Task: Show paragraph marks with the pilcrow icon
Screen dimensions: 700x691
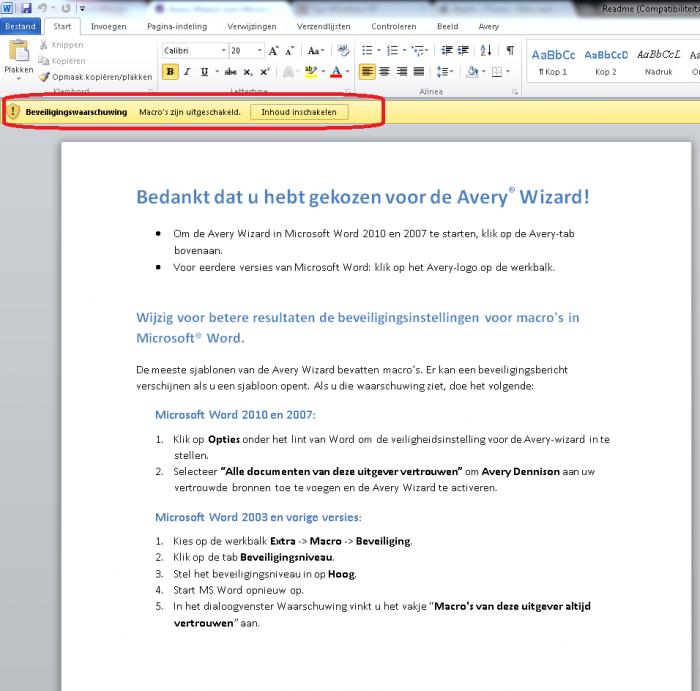Action: (x=509, y=50)
